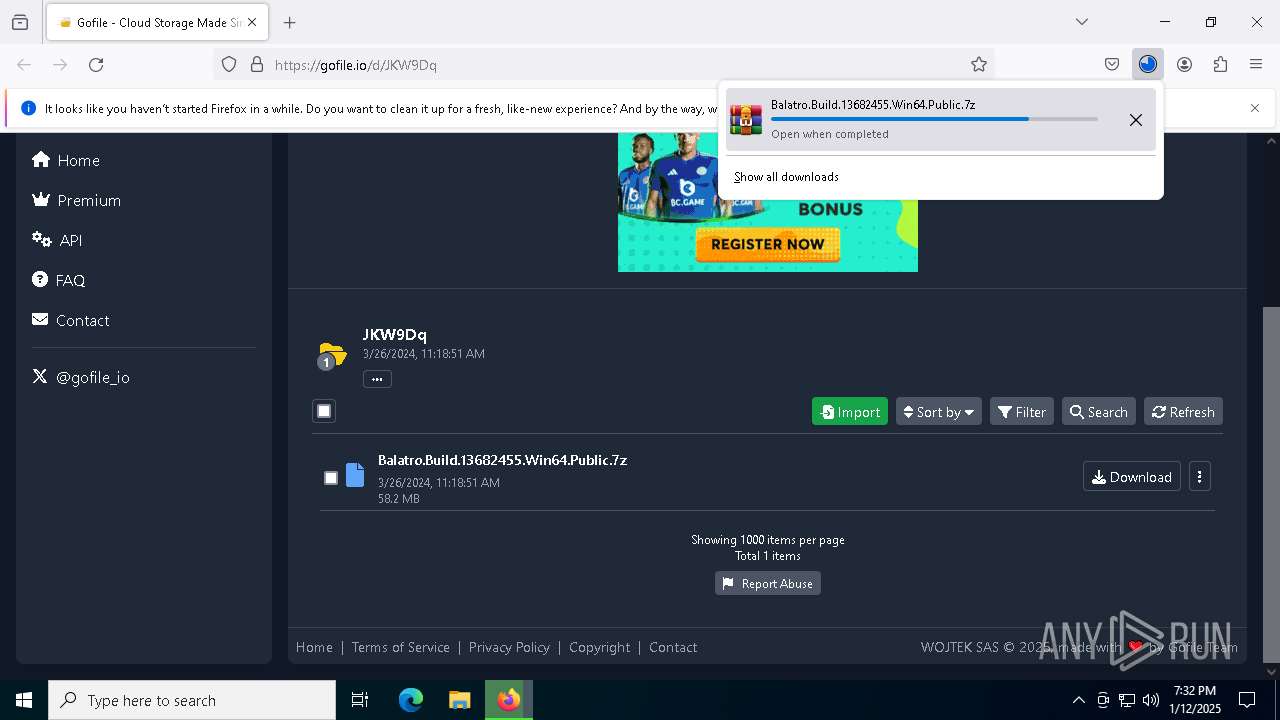Open the Home sidebar item
Screen dimensions: 1280x720
pos(66,160)
